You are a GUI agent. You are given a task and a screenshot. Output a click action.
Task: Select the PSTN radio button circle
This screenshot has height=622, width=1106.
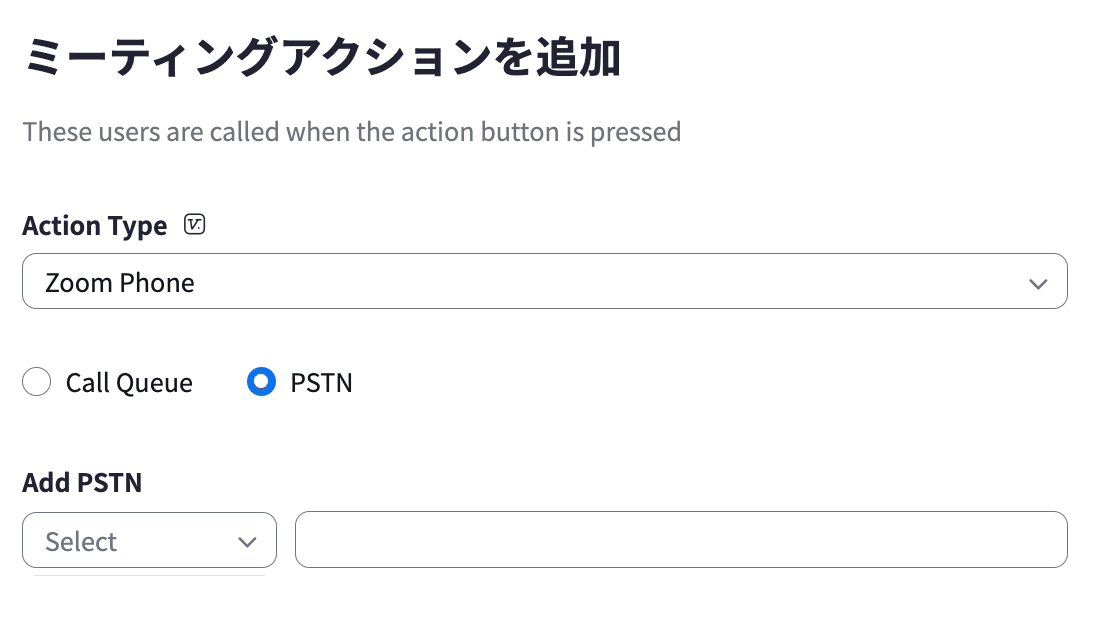pyautogui.click(x=261, y=382)
